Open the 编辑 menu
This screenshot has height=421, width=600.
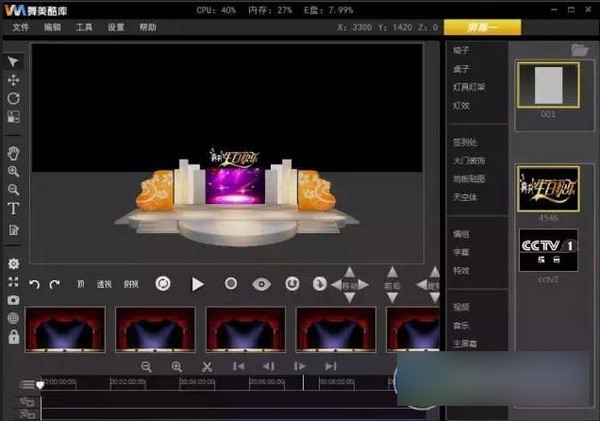(x=52, y=27)
